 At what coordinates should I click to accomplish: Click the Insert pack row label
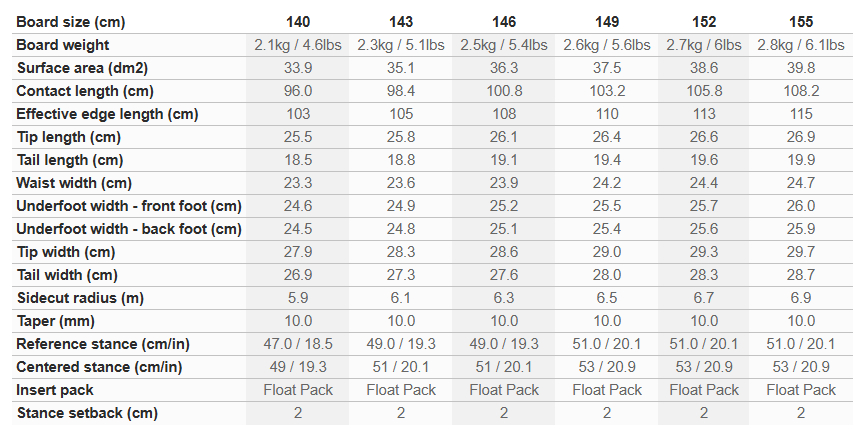click(x=55, y=390)
